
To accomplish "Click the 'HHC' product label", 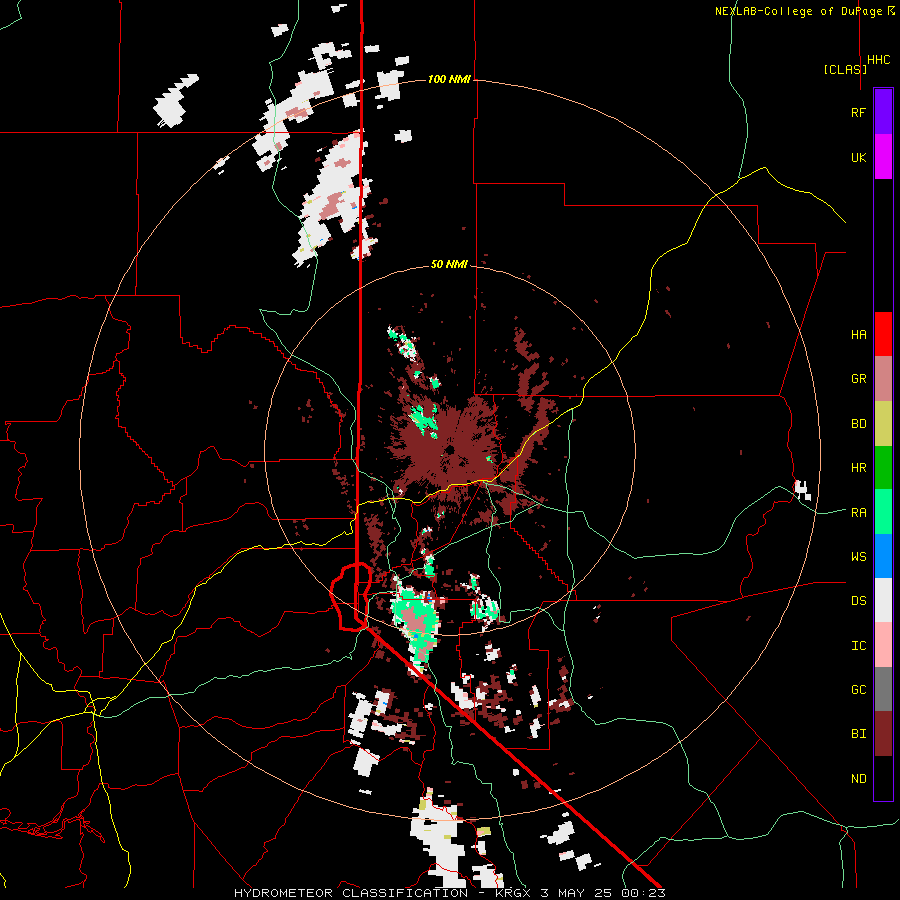I will pyautogui.click(x=878, y=60).
